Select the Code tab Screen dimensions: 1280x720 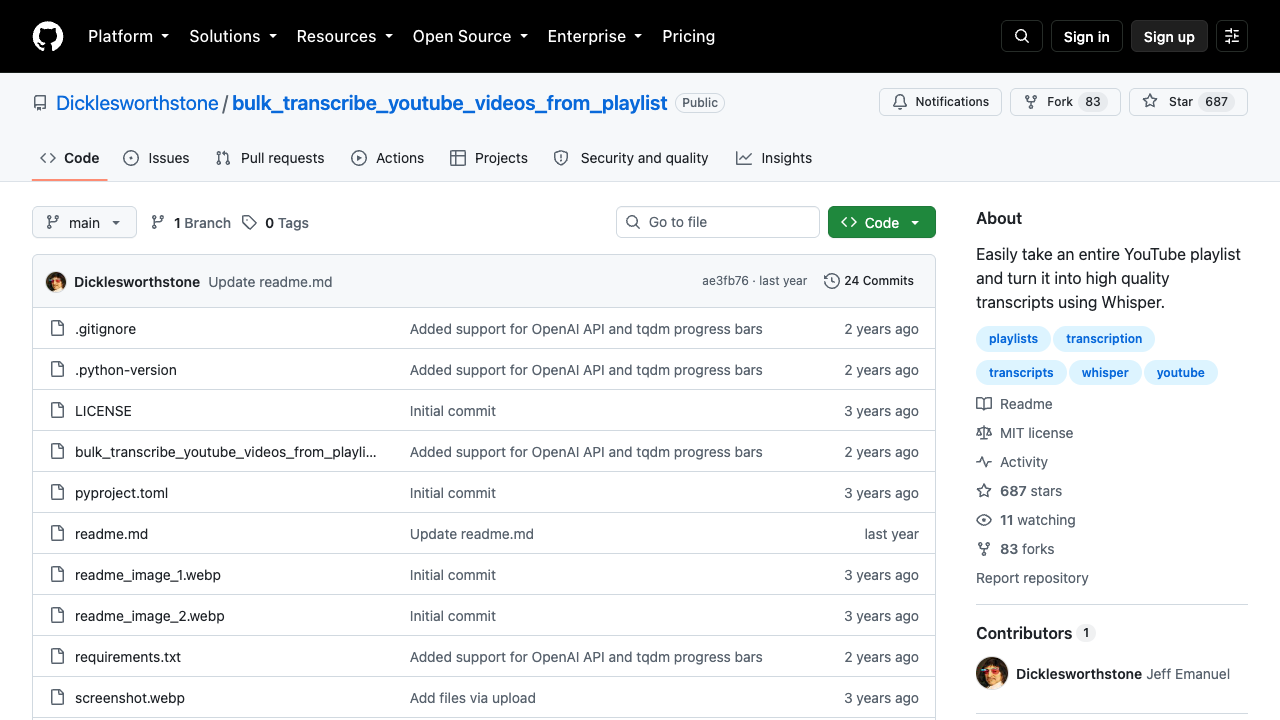[70, 158]
